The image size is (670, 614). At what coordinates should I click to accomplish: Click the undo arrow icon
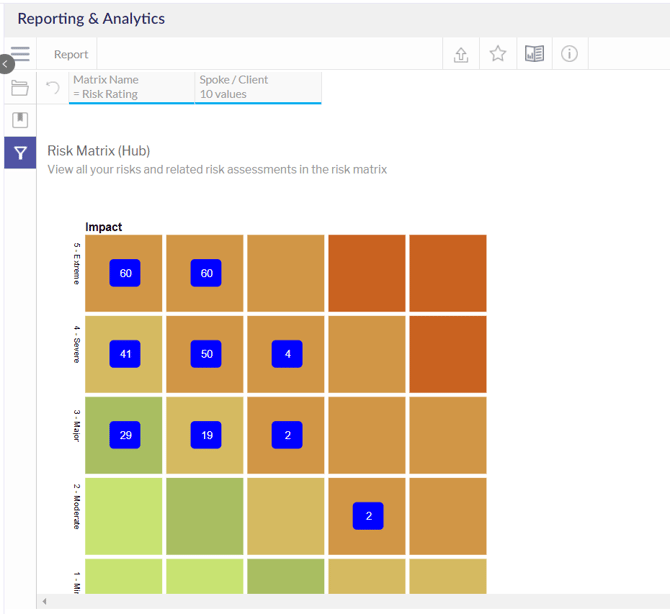pos(53,88)
